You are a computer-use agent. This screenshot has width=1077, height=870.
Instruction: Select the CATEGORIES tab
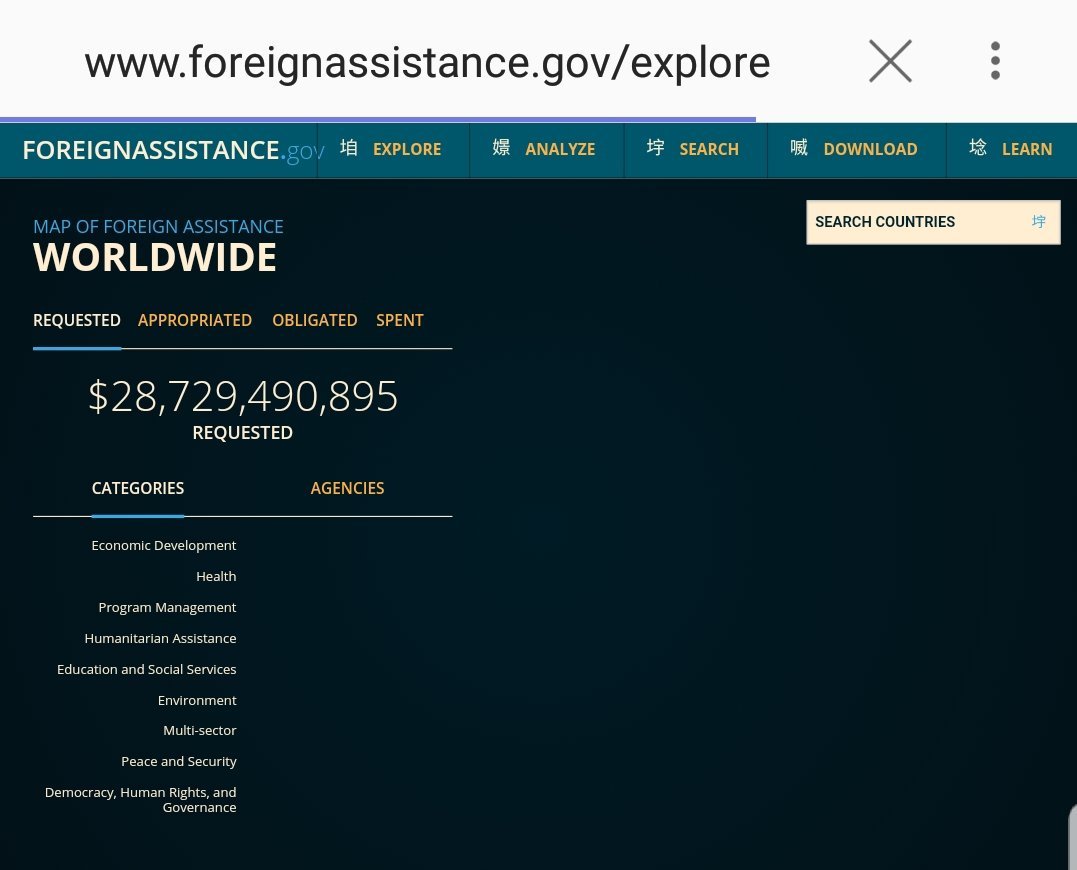tap(138, 488)
